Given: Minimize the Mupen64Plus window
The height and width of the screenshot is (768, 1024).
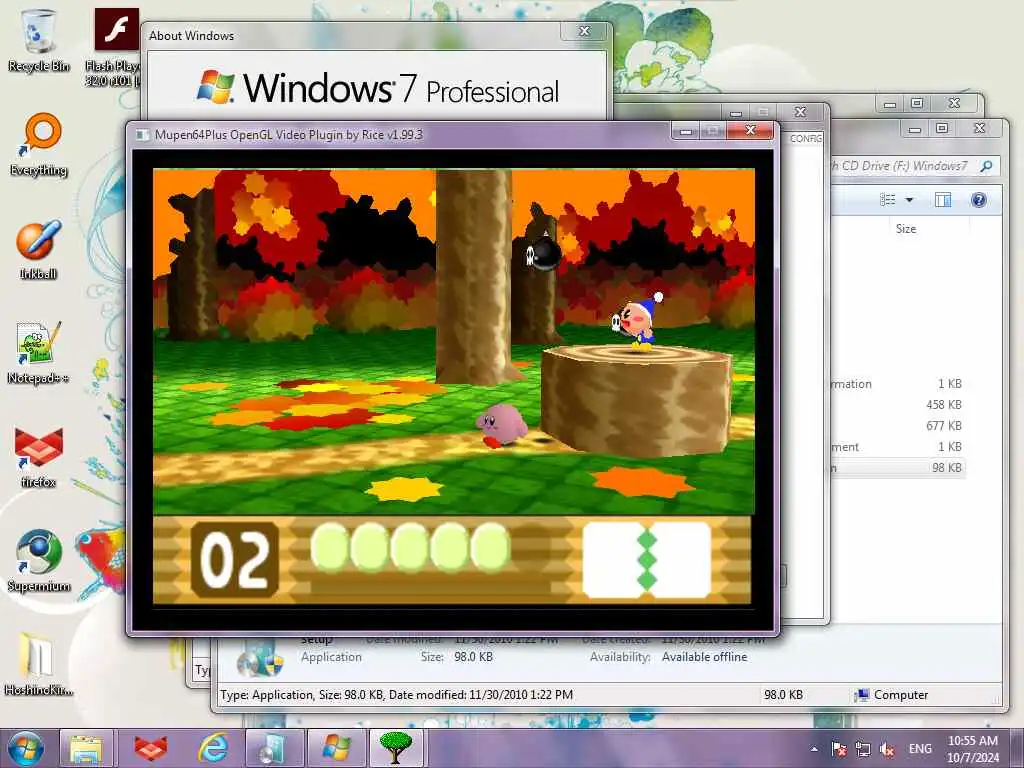Looking at the screenshot, I should [x=686, y=131].
